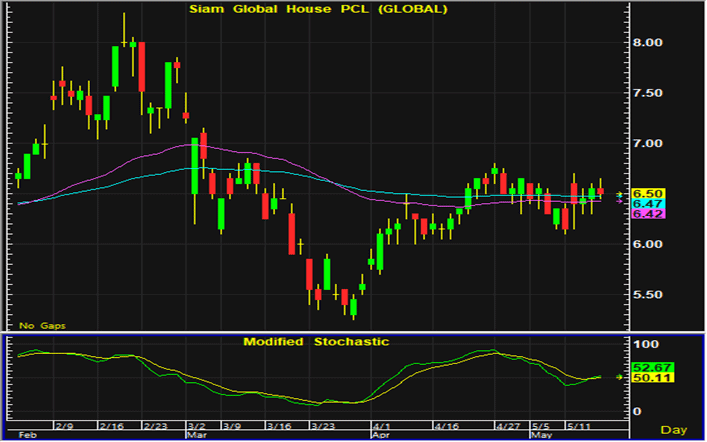Click the 3/2 date marker
Screen dimensions: 707x442
point(197,426)
